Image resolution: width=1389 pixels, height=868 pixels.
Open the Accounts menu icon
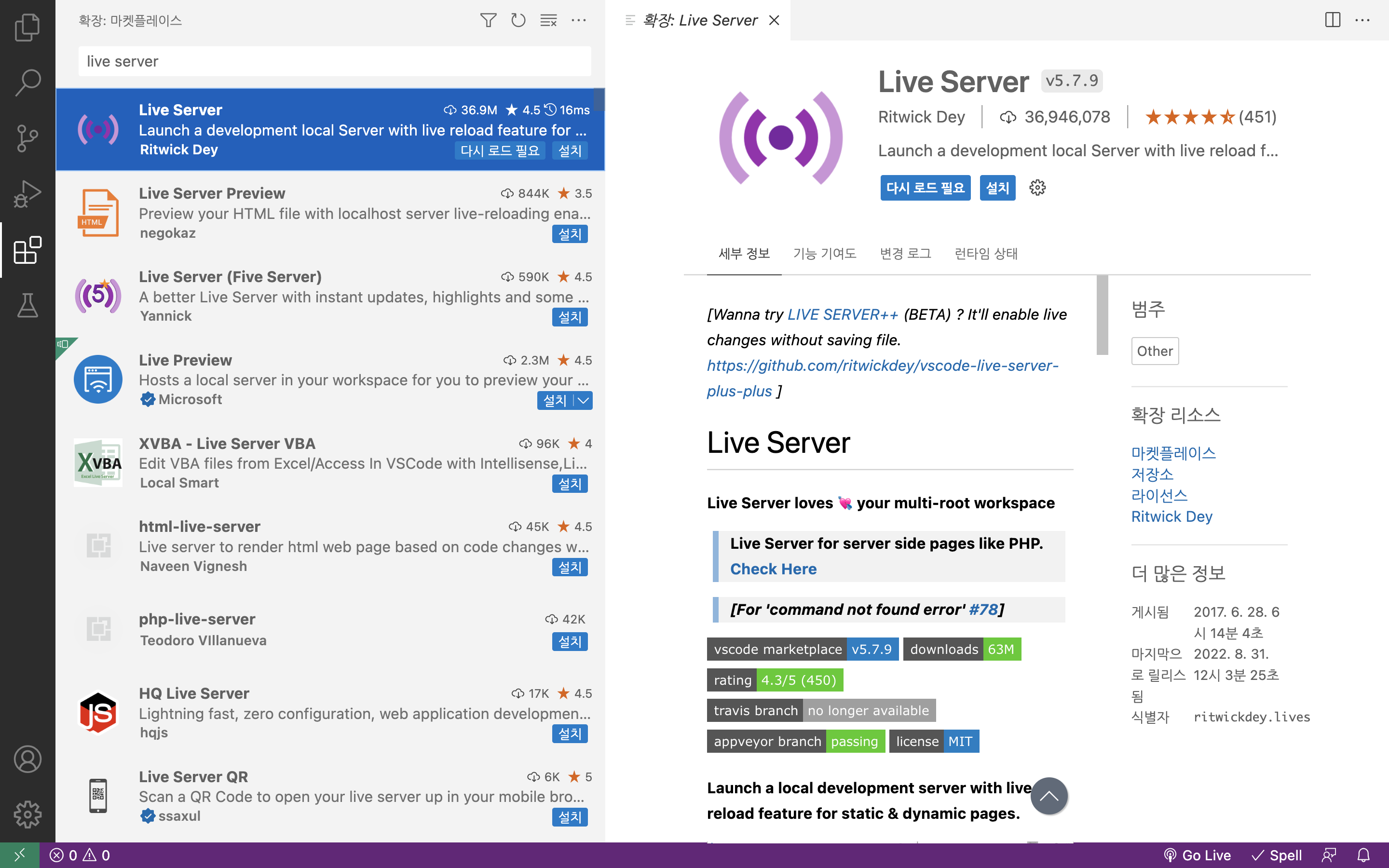tap(27, 759)
